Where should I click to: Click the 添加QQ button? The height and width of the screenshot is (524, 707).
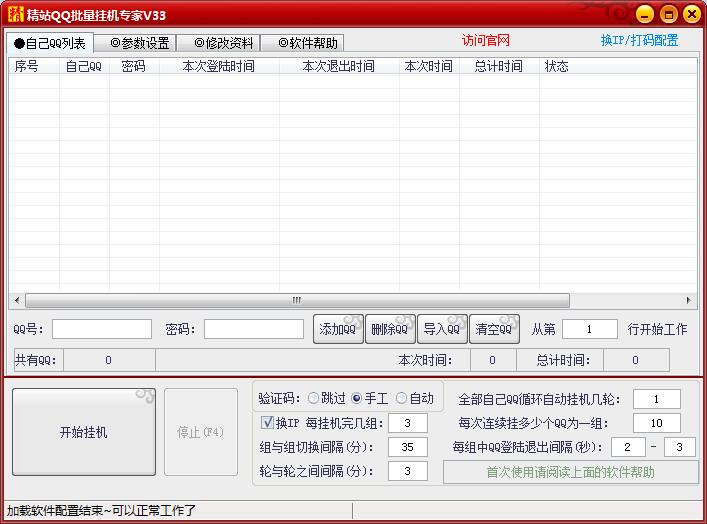click(x=338, y=329)
